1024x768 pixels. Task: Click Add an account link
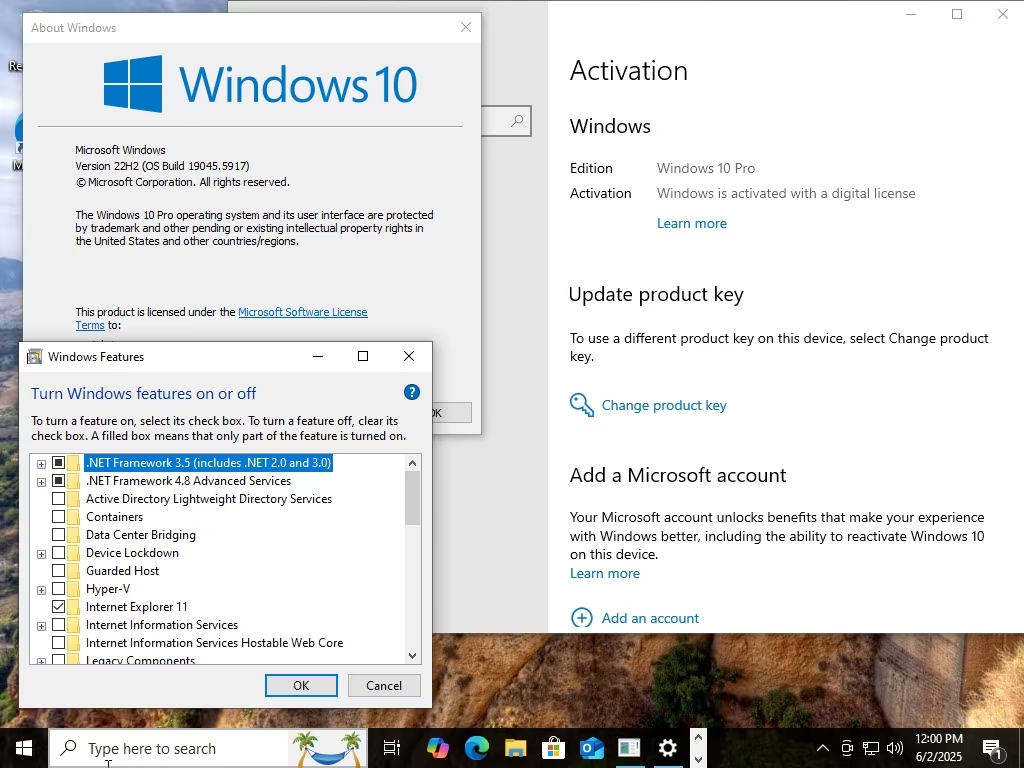click(650, 618)
